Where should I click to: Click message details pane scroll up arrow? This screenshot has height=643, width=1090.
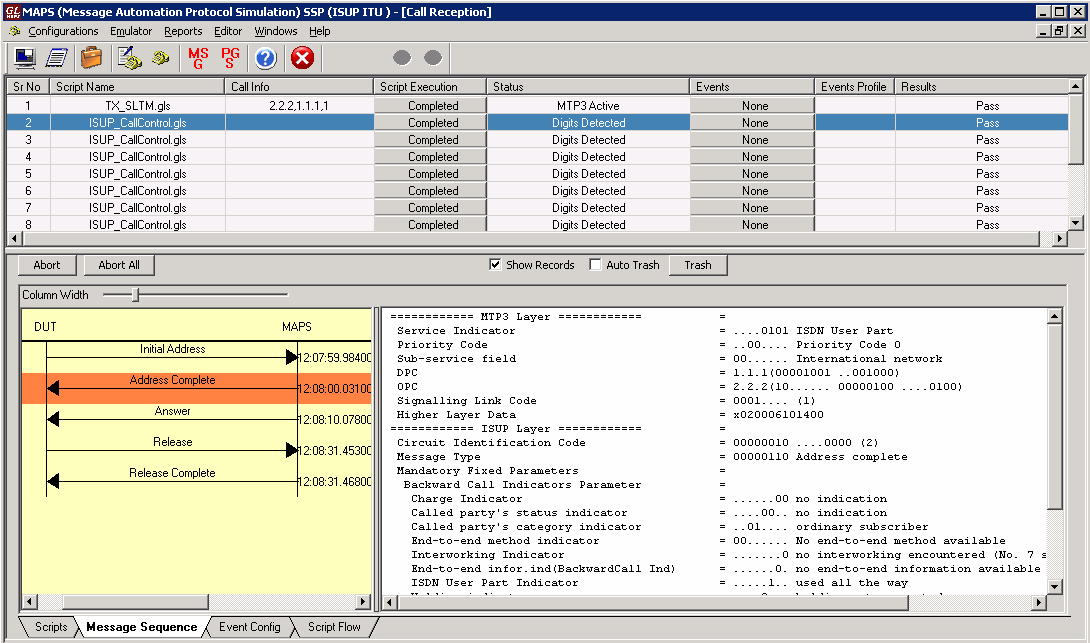[x=1055, y=316]
